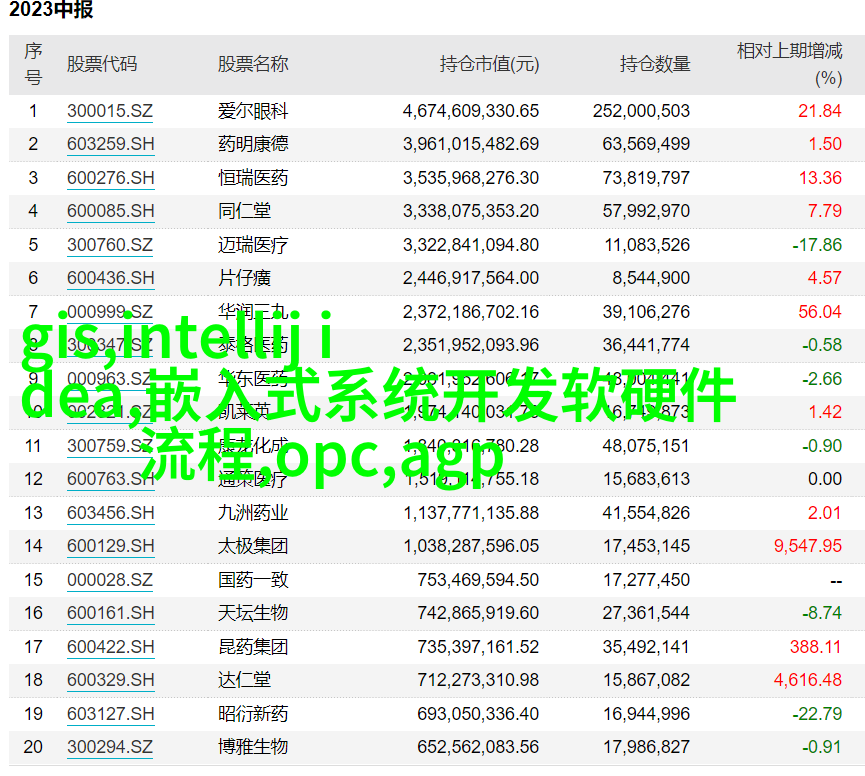Viewport: 865px width, 776px height.
Task: Click the 股票名称 column header
Action: pos(253,65)
